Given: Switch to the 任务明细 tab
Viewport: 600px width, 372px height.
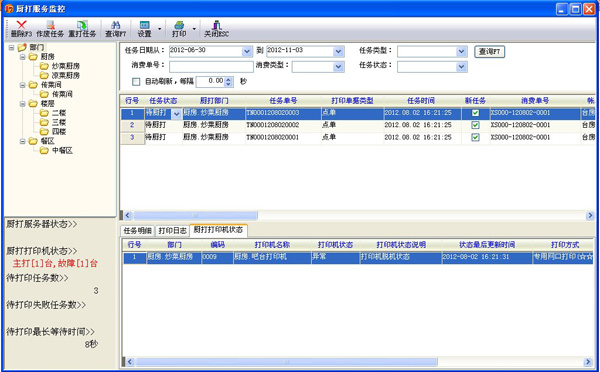Looking at the screenshot, I should pyautogui.click(x=138, y=231).
